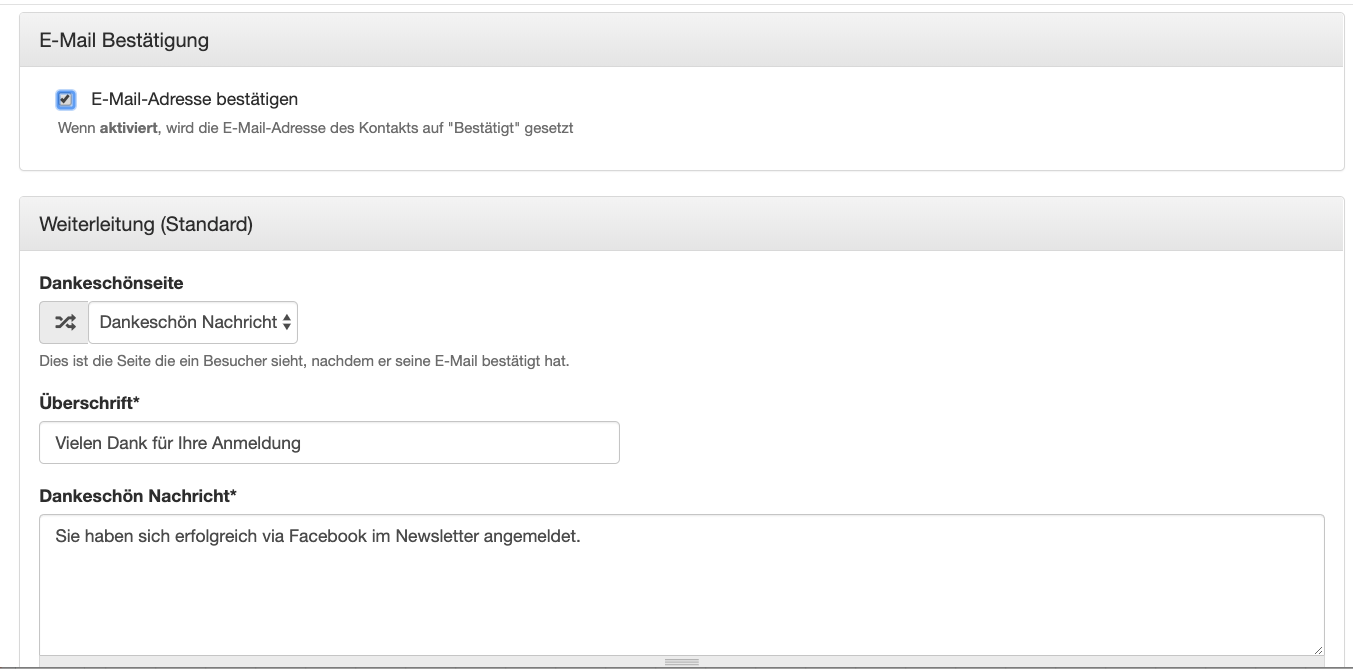
Task: Open the Dankeschön Nachricht dropdown
Action: 193,322
